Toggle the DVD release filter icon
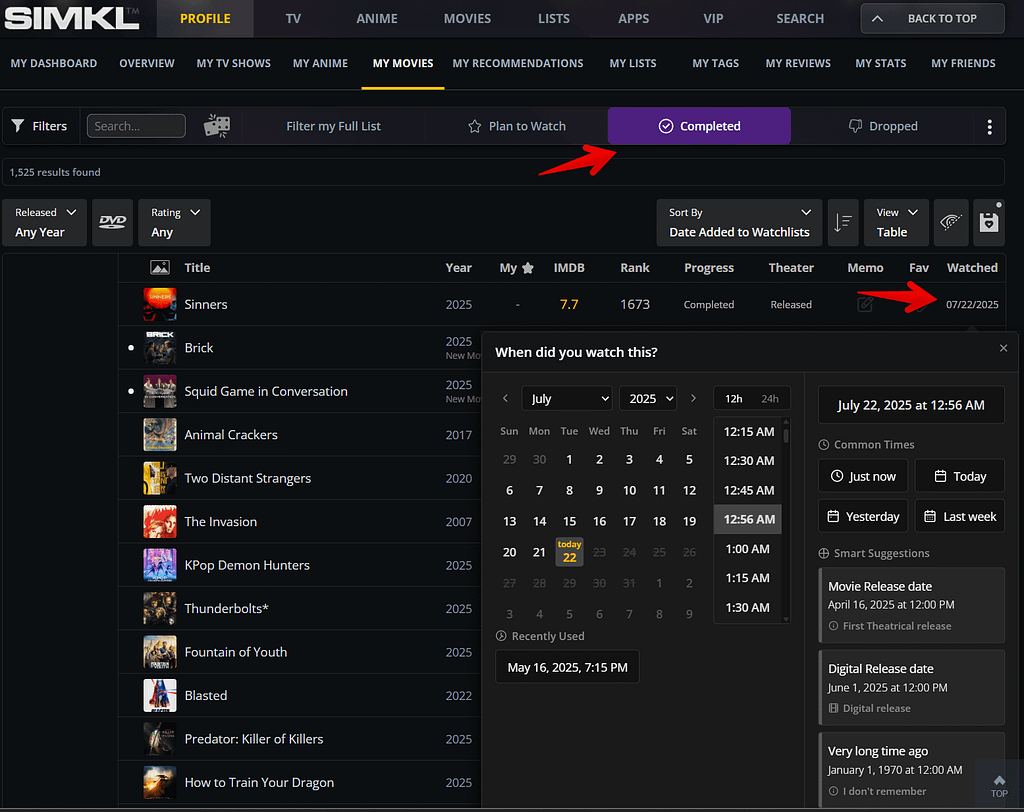The width and height of the screenshot is (1024, 812). (112, 223)
